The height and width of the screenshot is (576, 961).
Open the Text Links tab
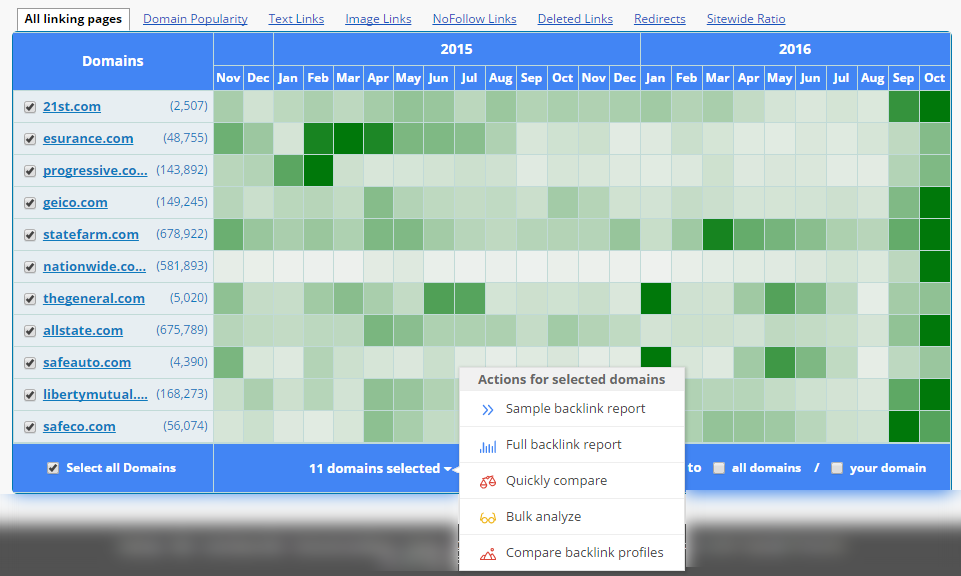(x=296, y=19)
